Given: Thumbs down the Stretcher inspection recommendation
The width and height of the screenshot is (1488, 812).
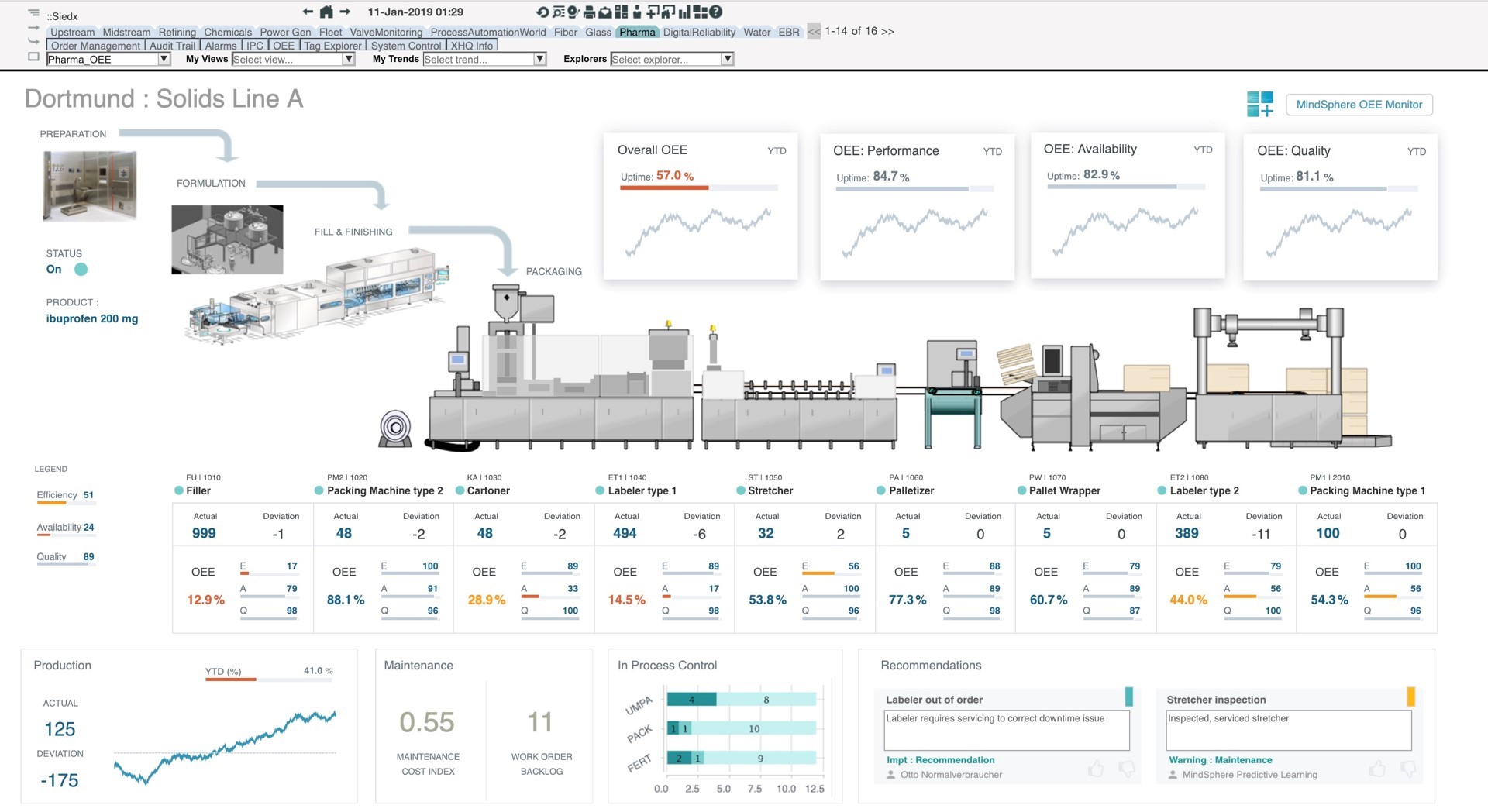Looking at the screenshot, I should pyautogui.click(x=1408, y=769).
